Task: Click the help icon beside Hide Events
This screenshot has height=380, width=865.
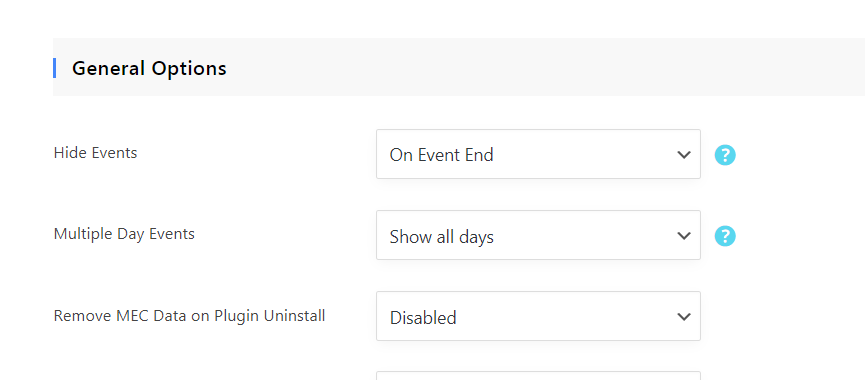Action: [x=725, y=155]
